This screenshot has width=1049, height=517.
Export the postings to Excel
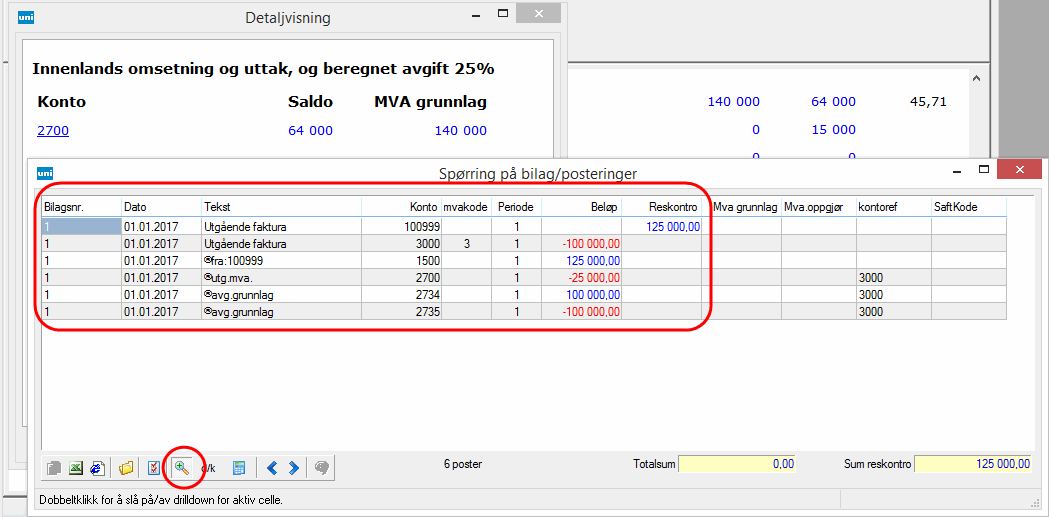coord(76,467)
